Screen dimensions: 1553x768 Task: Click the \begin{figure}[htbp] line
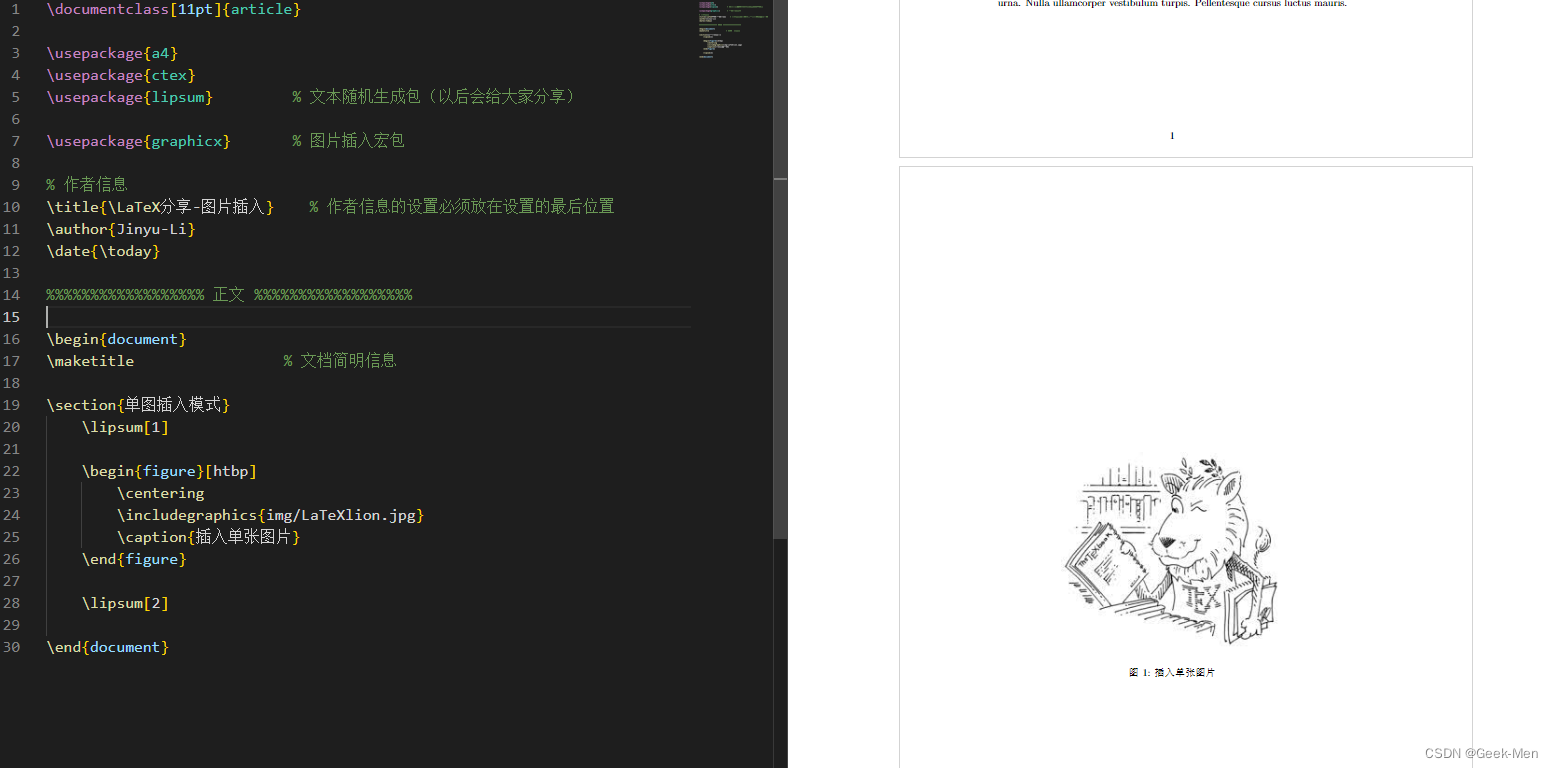[169, 471]
